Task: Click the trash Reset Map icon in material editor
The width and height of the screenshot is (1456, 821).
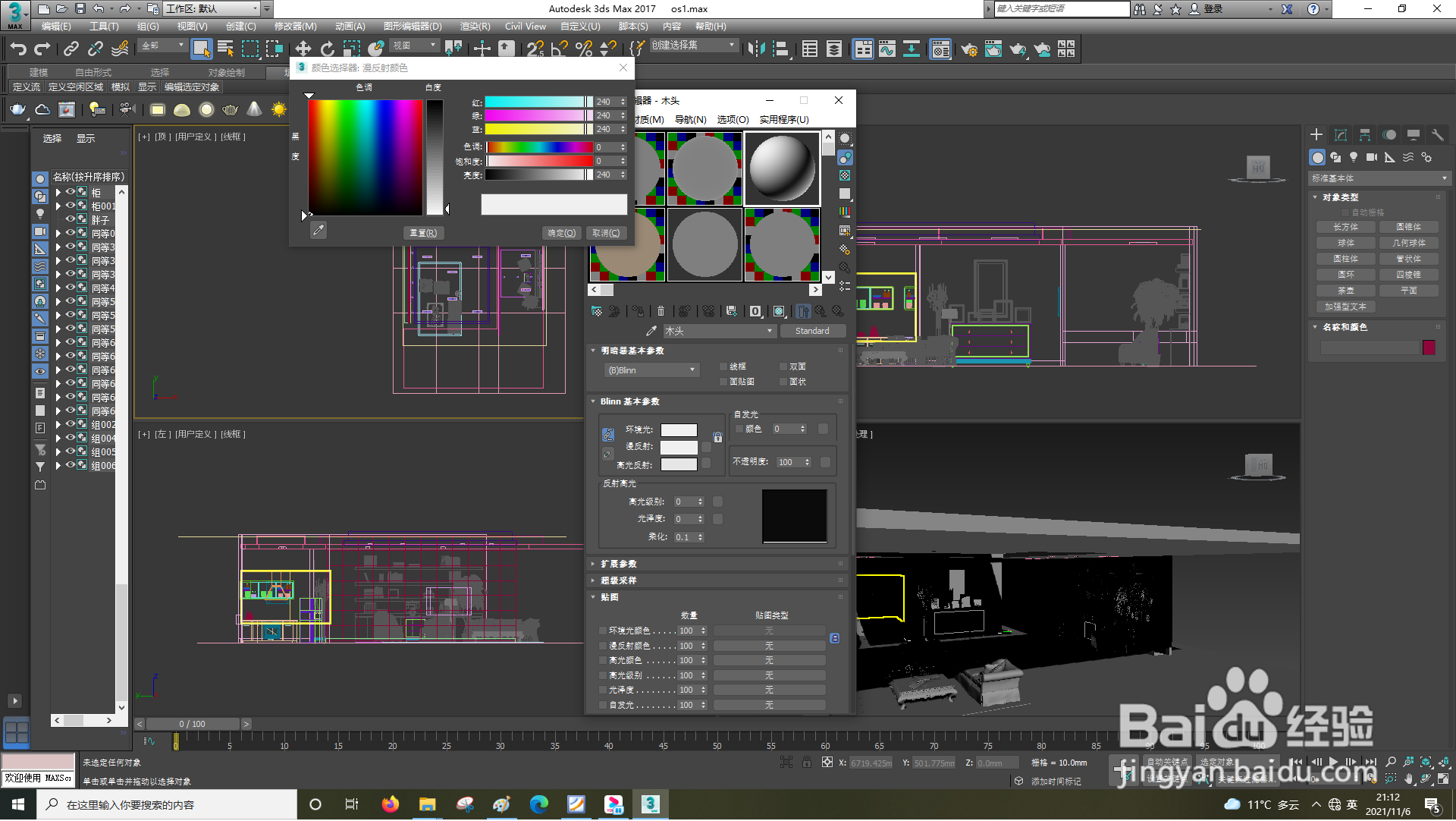Action: [x=661, y=311]
